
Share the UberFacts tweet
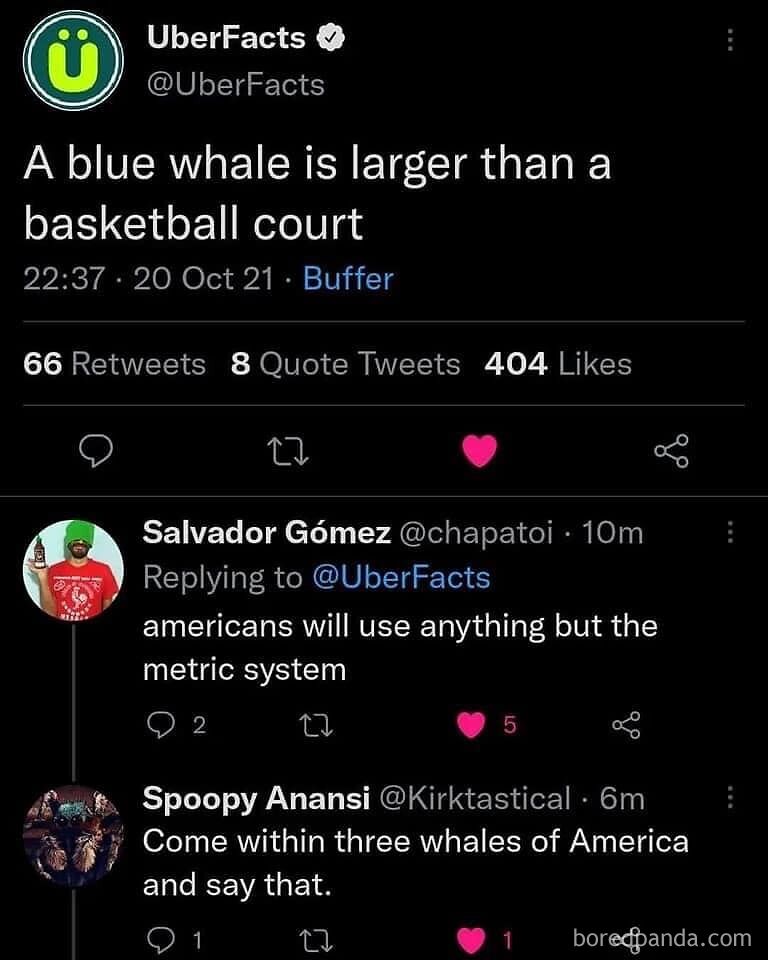coord(671,454)
